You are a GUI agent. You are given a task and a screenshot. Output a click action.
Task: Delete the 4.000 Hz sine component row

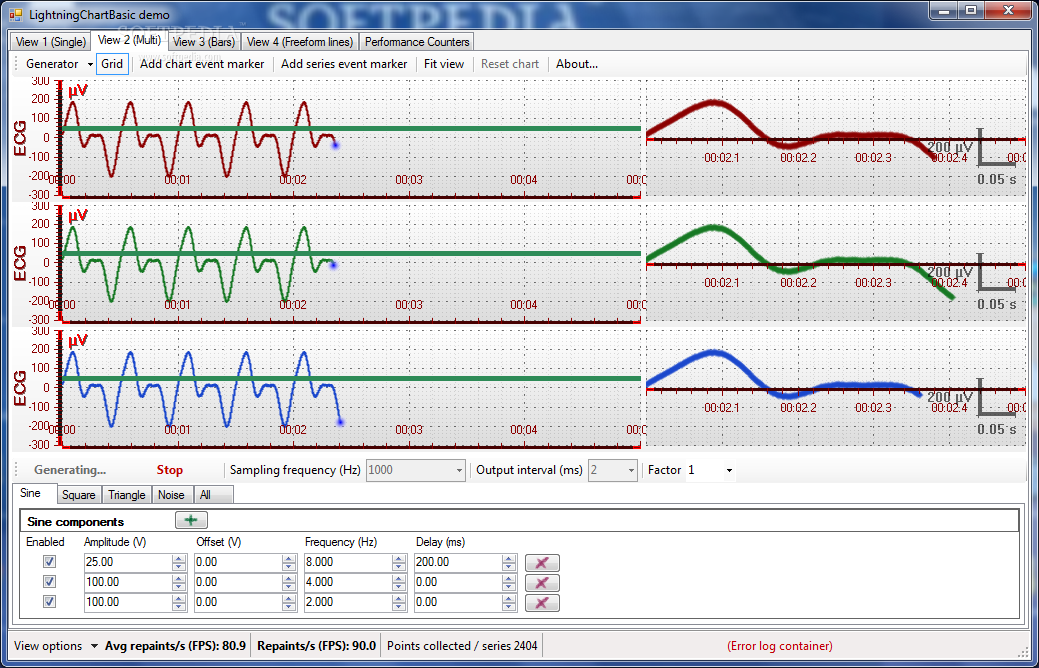click(x=542, y=583)
